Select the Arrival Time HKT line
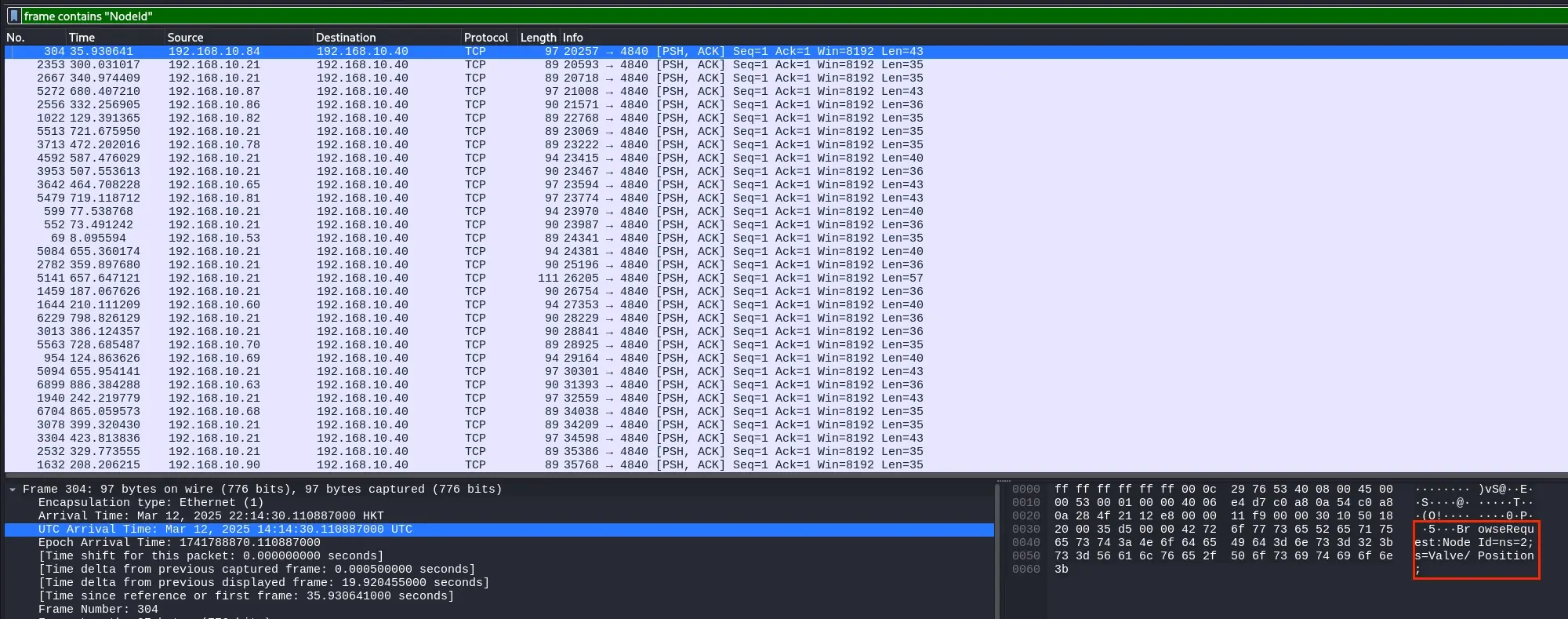1568x619 pixels. point(499,515)
